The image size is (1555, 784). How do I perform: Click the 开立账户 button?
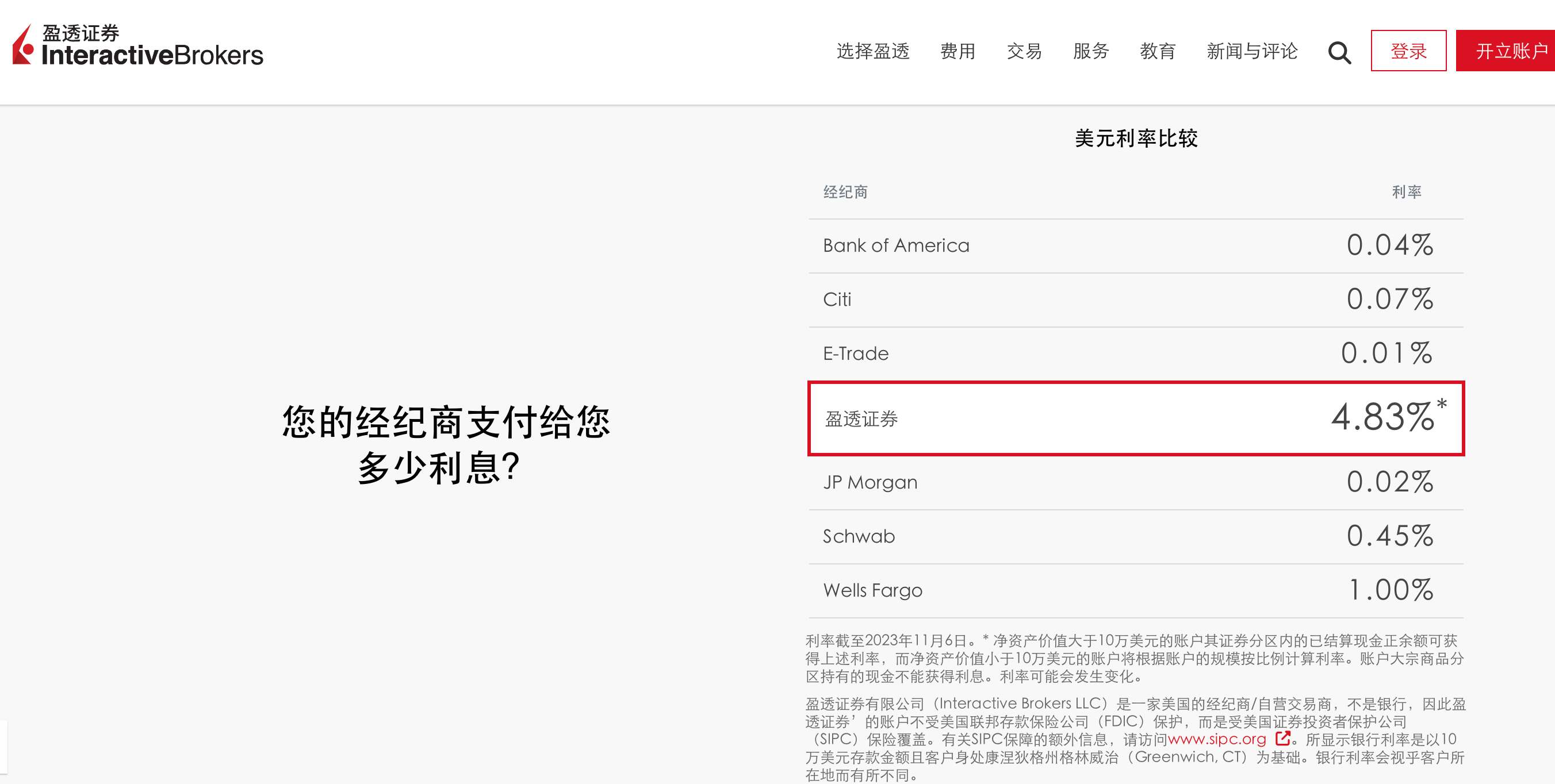pos(1506,51)
